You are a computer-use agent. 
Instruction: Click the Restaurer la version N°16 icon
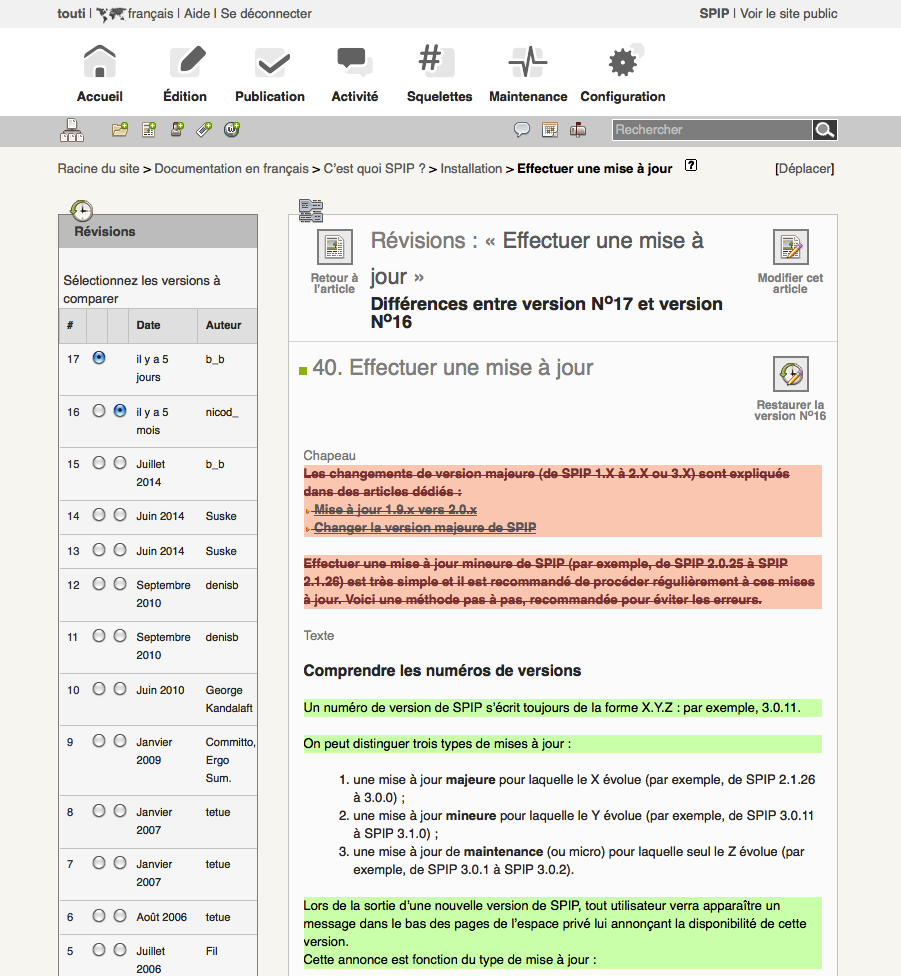point(790,375)
